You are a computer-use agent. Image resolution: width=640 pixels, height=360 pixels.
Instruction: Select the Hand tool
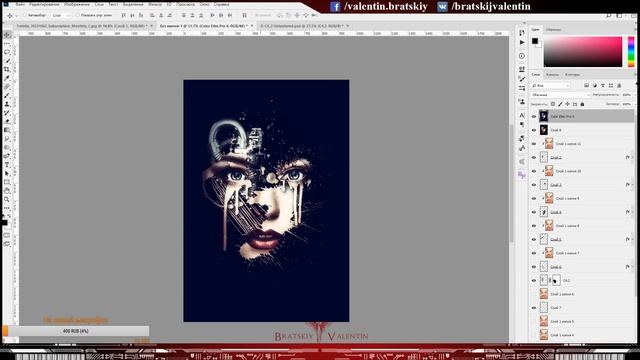[x=7, y=191]
